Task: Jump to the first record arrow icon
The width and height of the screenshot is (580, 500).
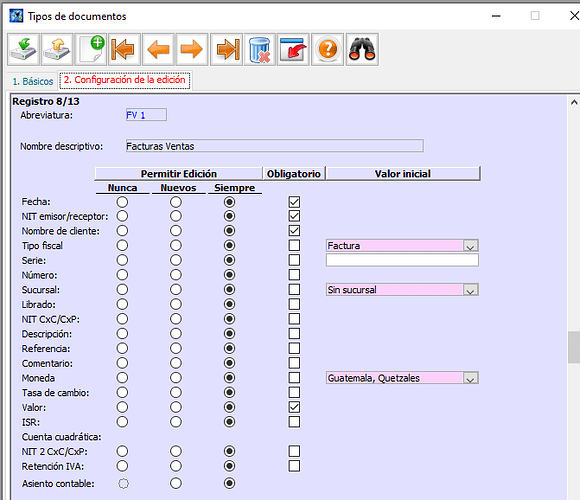Action: pyautogui.click(x=124, y=49)
